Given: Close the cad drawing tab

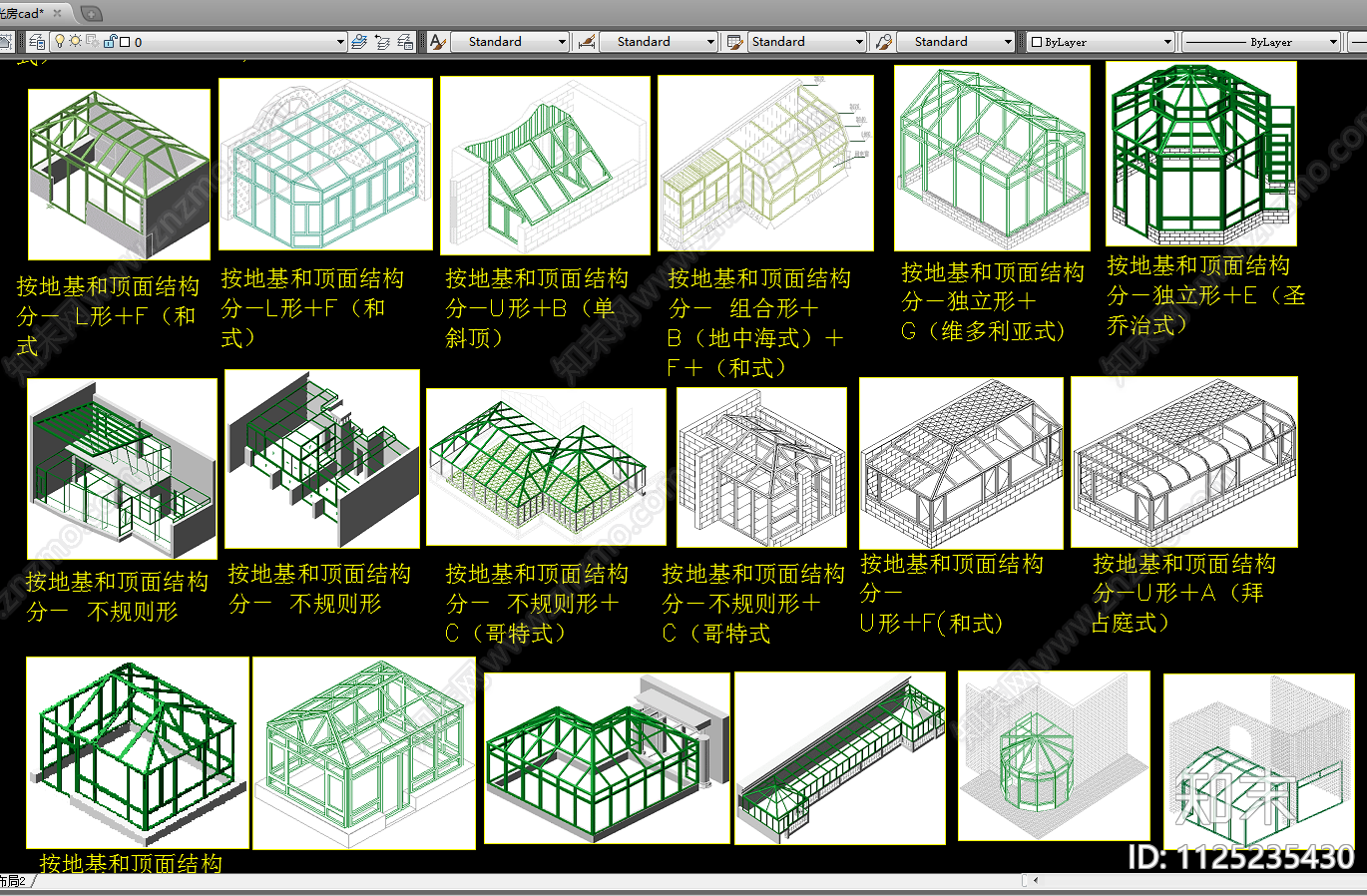Looking at the screenshot, I should pos(57,13).
